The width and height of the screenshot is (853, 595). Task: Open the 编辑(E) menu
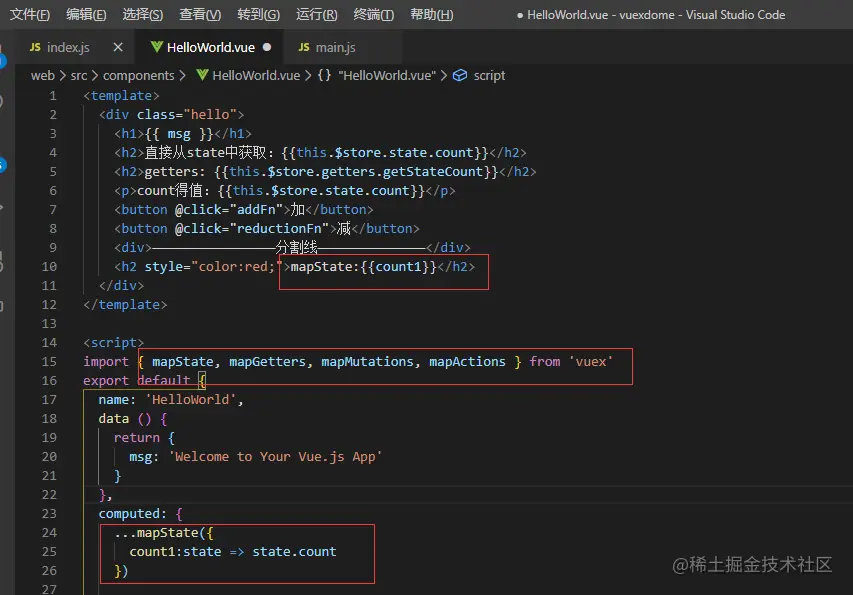[x=86, y=15]
